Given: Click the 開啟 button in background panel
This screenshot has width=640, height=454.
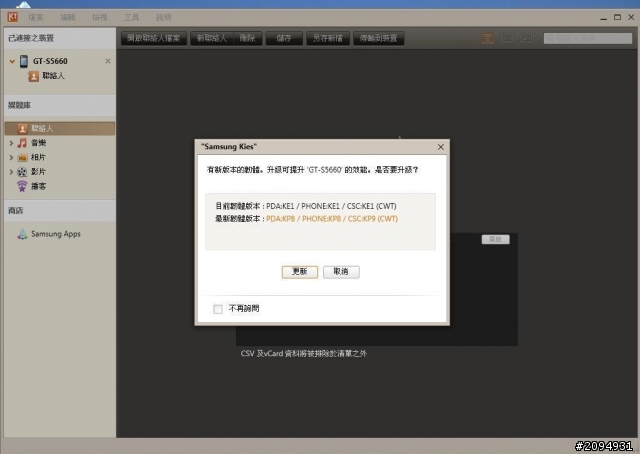Looking at the screenshot, I should 496,239.
